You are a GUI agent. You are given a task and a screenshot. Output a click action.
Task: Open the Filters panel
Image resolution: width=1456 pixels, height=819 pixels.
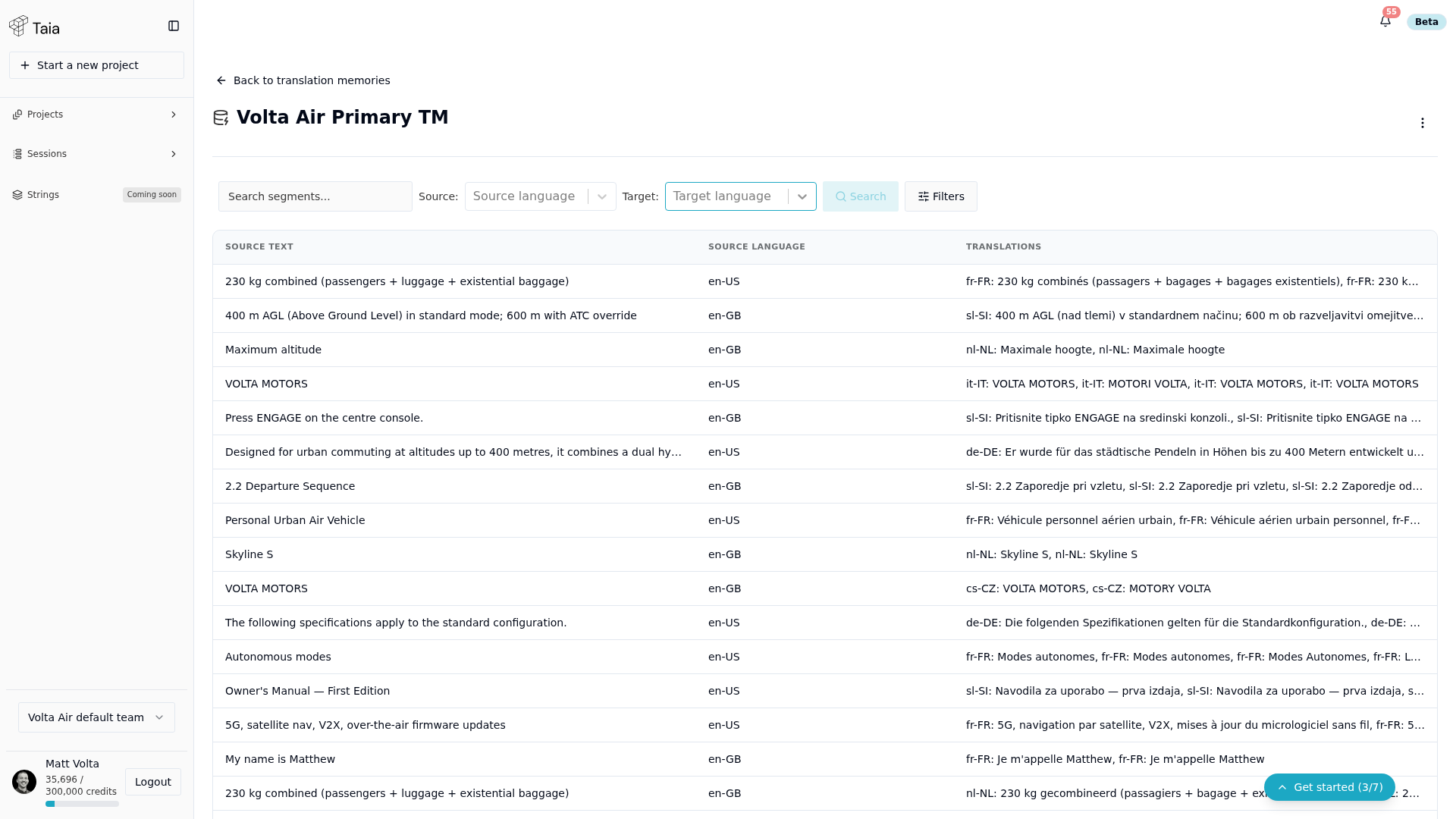pyautogui.click(x=940, y=196)
